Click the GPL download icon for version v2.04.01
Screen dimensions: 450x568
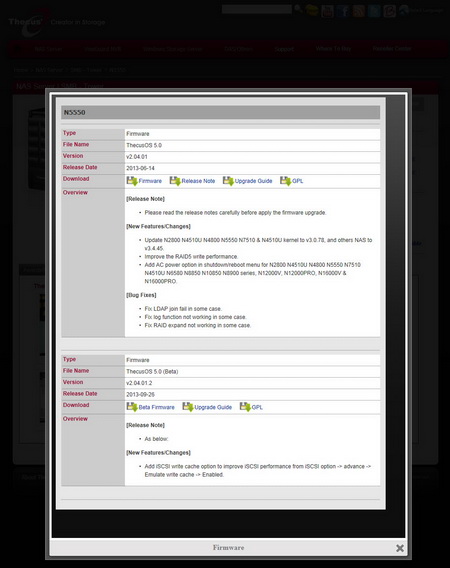286,181
